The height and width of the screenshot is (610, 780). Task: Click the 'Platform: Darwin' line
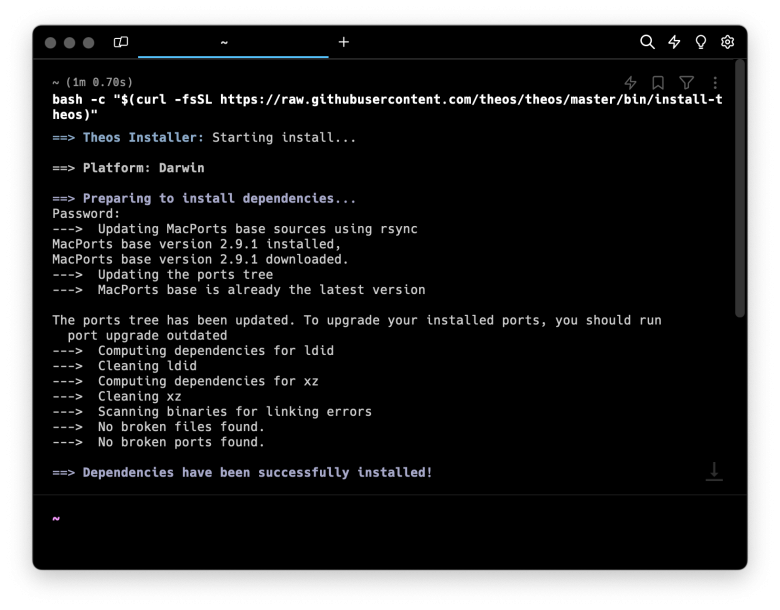[x=128, y=168]
